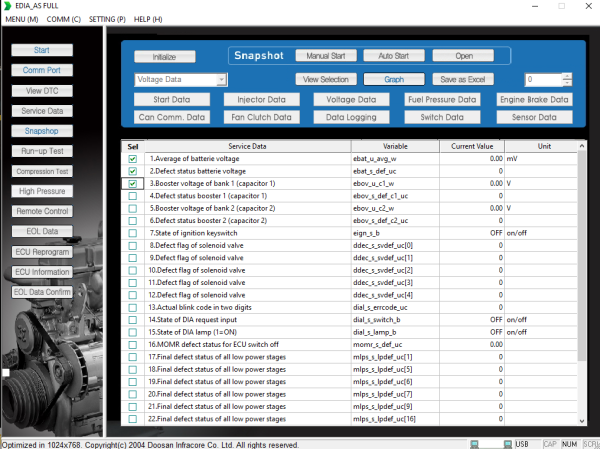Select Injector Data category
Image resolution: width=600 pixels, height=449 pixels.
point(262,100)
